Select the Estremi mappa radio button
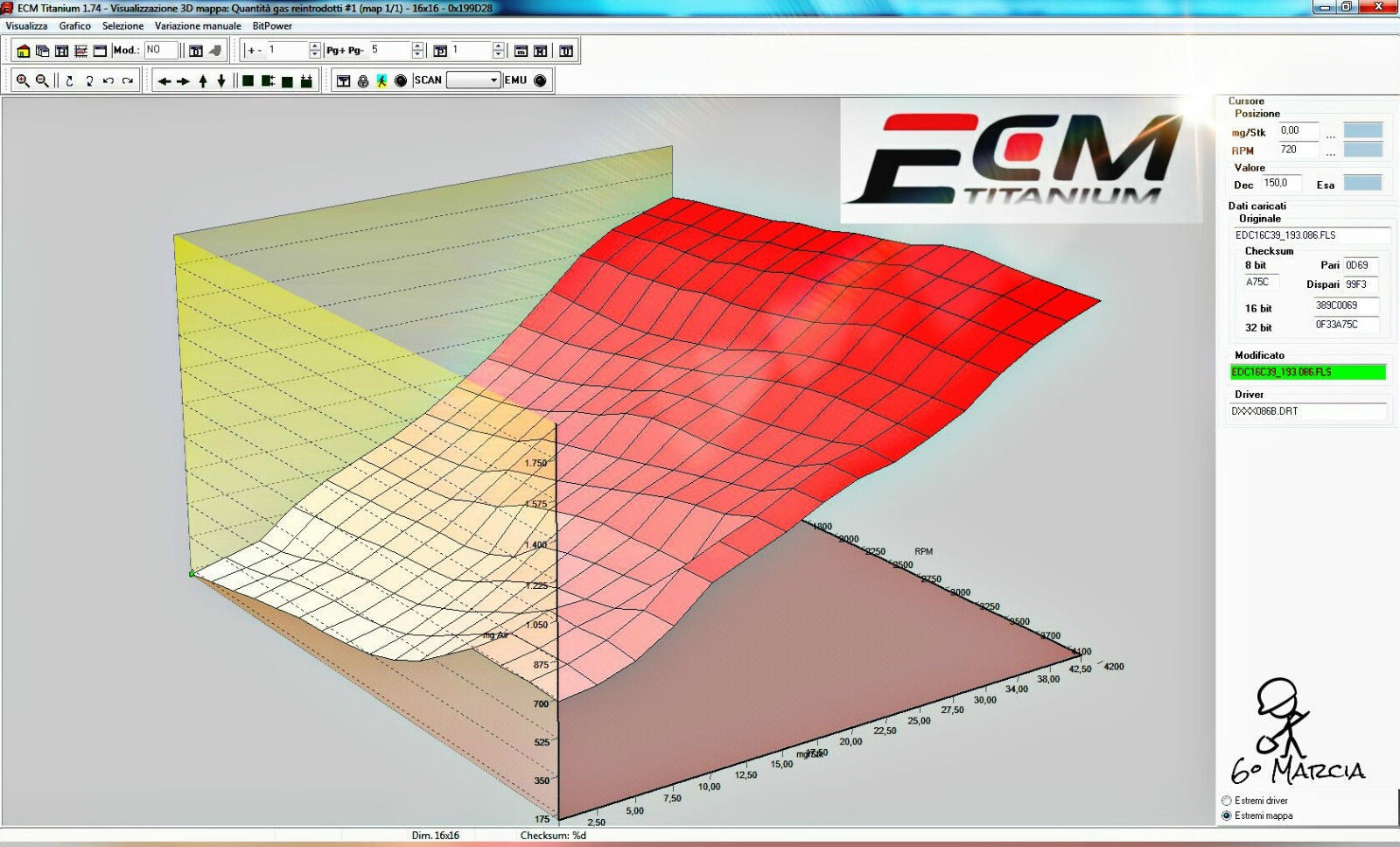This screenshot has height=847, width=1400. click(1226, 815)
